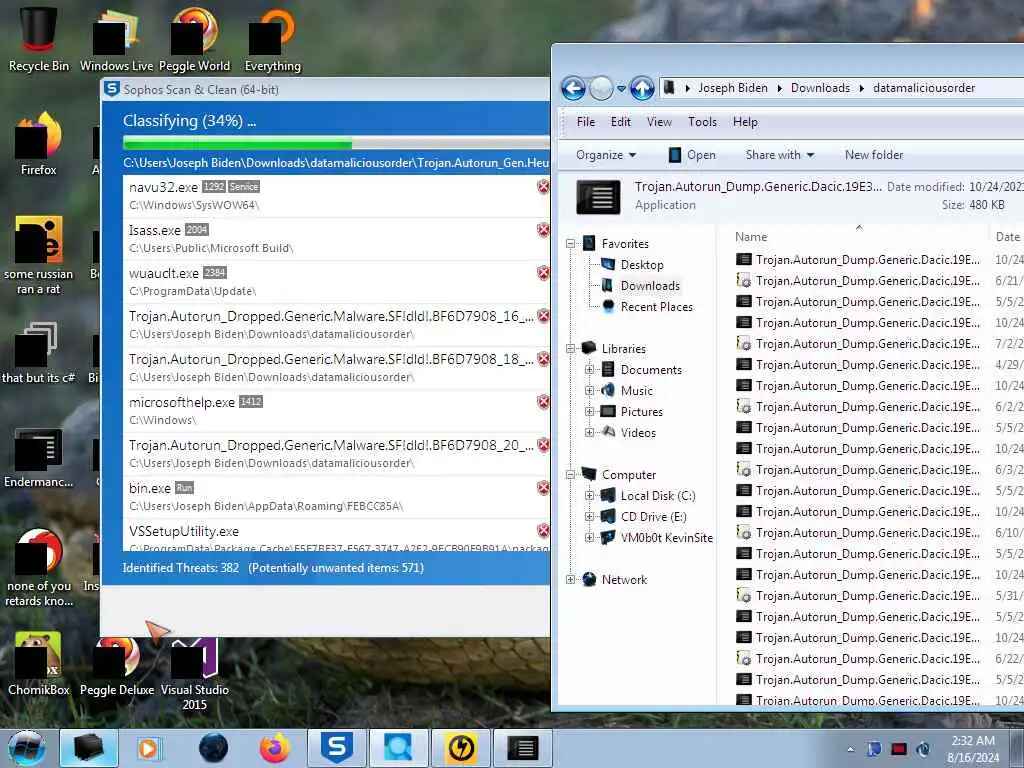Open the magnifier search taskbar app

pos(398,748)
